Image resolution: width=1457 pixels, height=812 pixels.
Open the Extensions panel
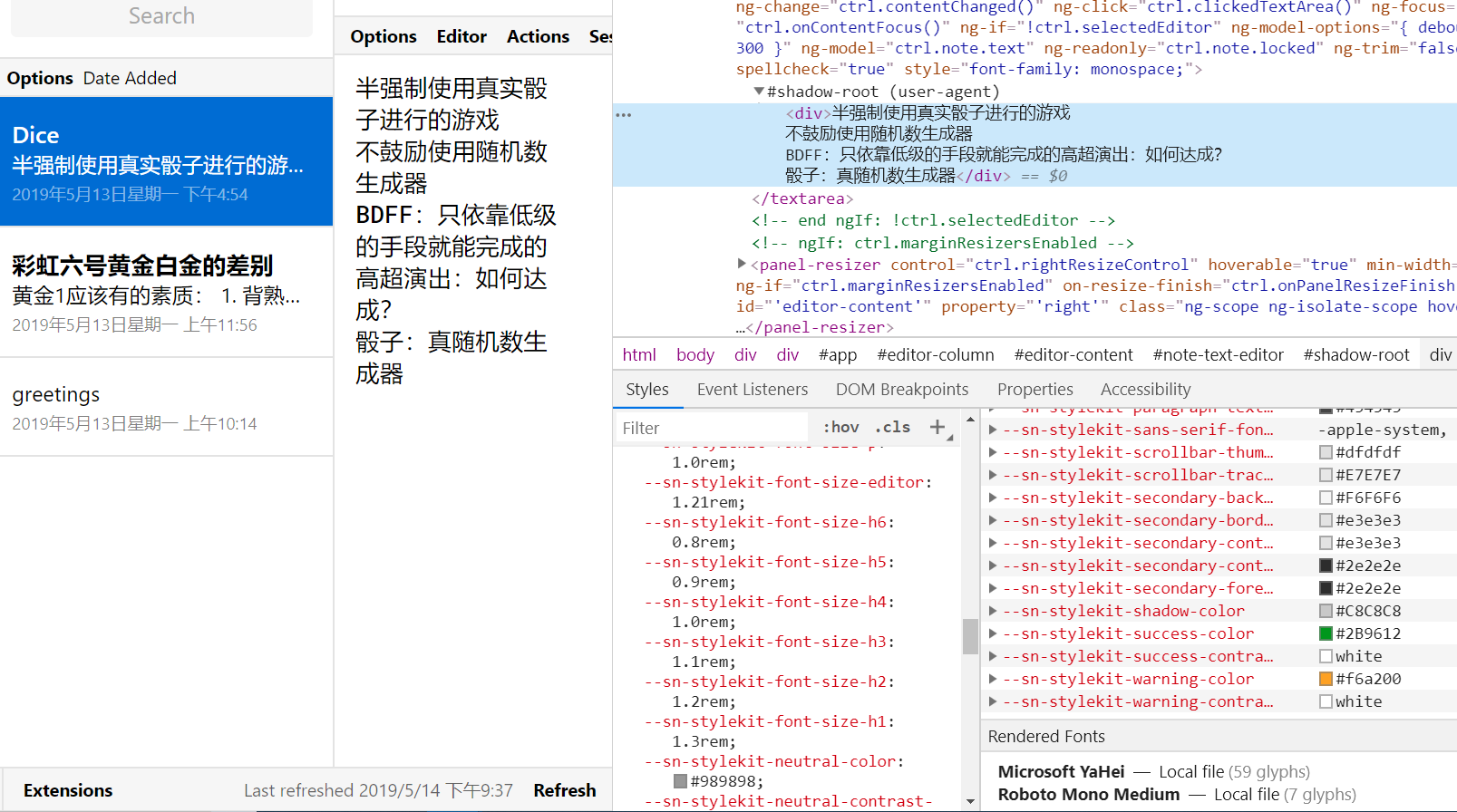click(68, 790)
